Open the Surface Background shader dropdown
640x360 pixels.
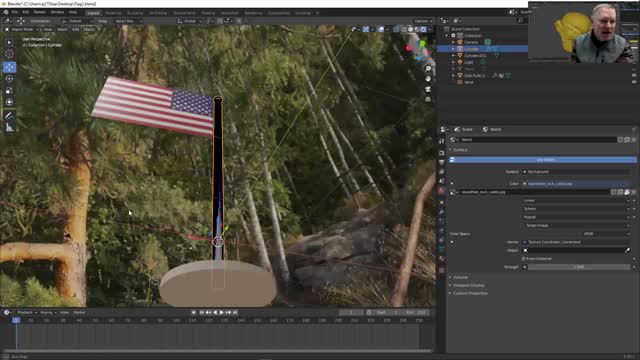pos(577,172)
